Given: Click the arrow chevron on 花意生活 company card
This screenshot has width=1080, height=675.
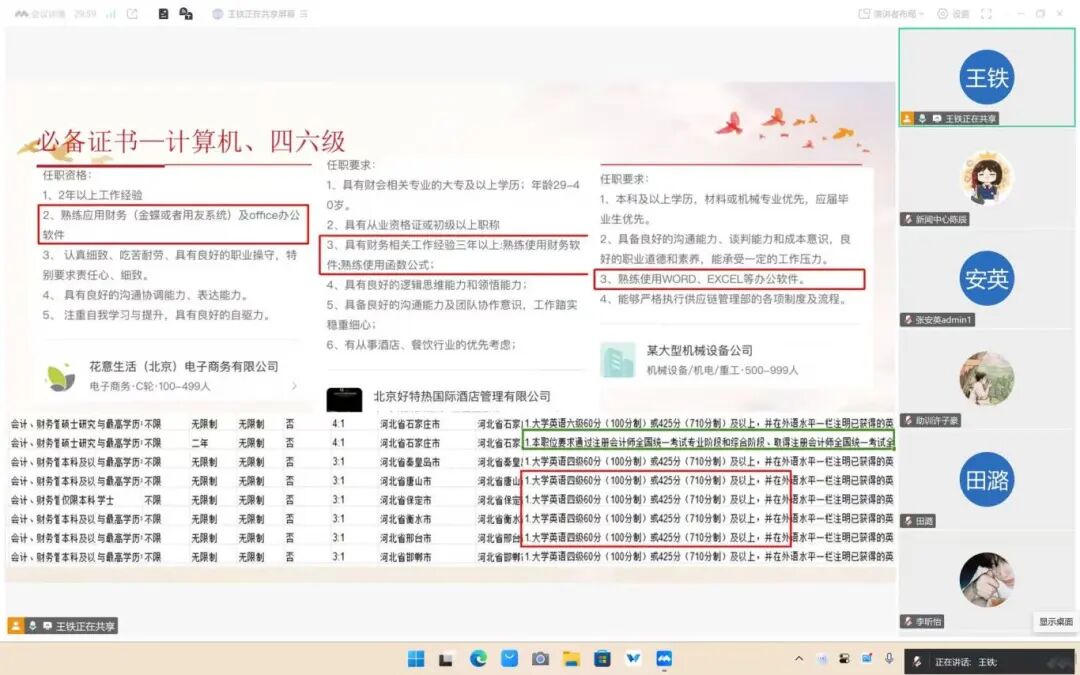Looking at the screenshot, I should 294,386.
